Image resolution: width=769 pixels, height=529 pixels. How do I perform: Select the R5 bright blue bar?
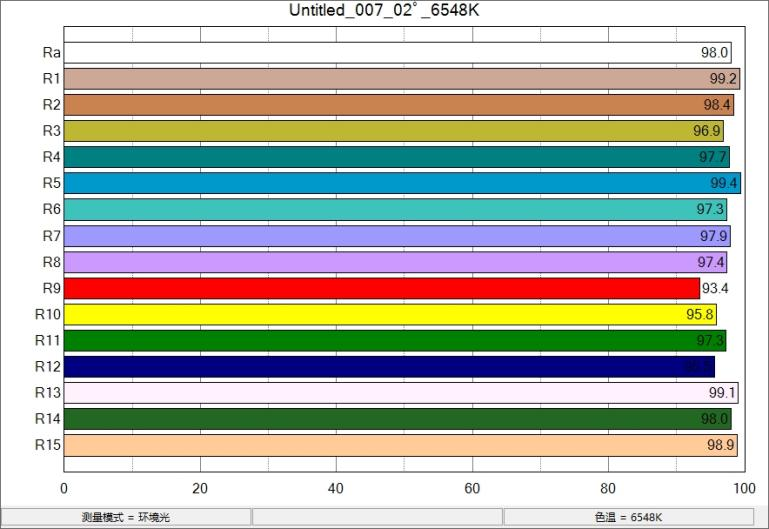(x=401, y=183)
